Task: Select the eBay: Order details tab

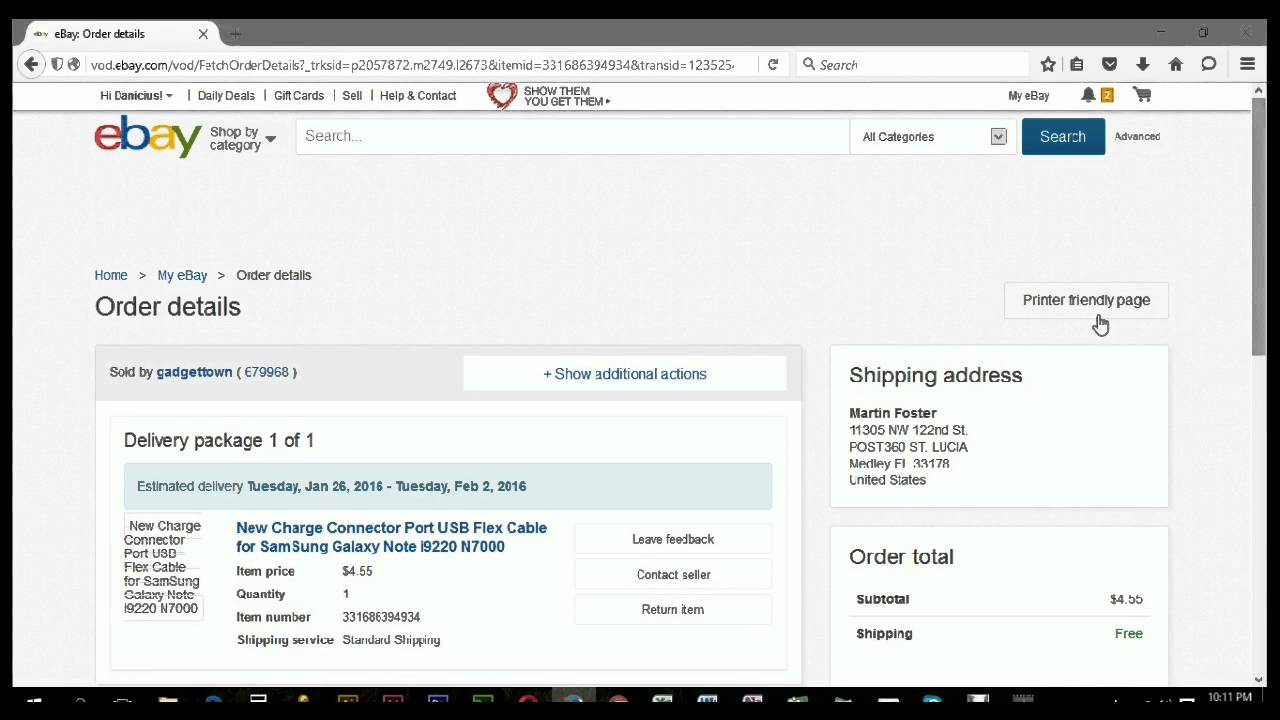Action: (x=120, y=33)
